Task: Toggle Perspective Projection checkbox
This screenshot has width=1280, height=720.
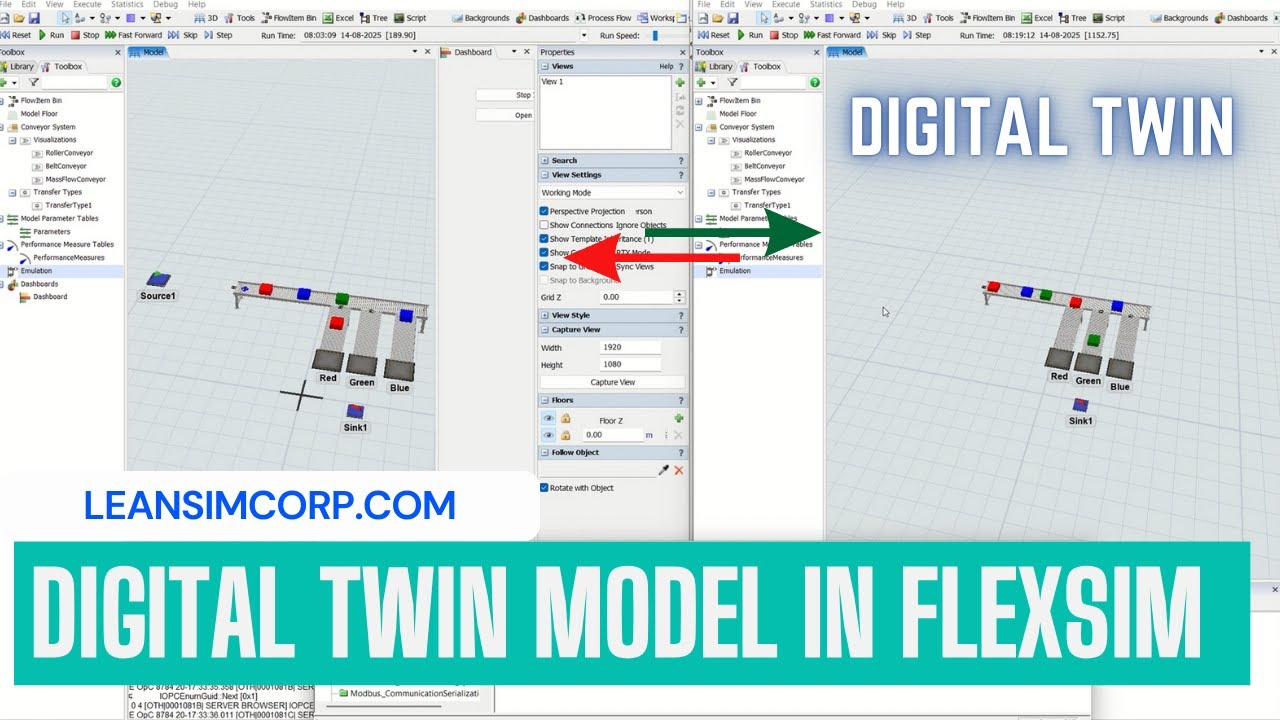Action: coord(544,211)
